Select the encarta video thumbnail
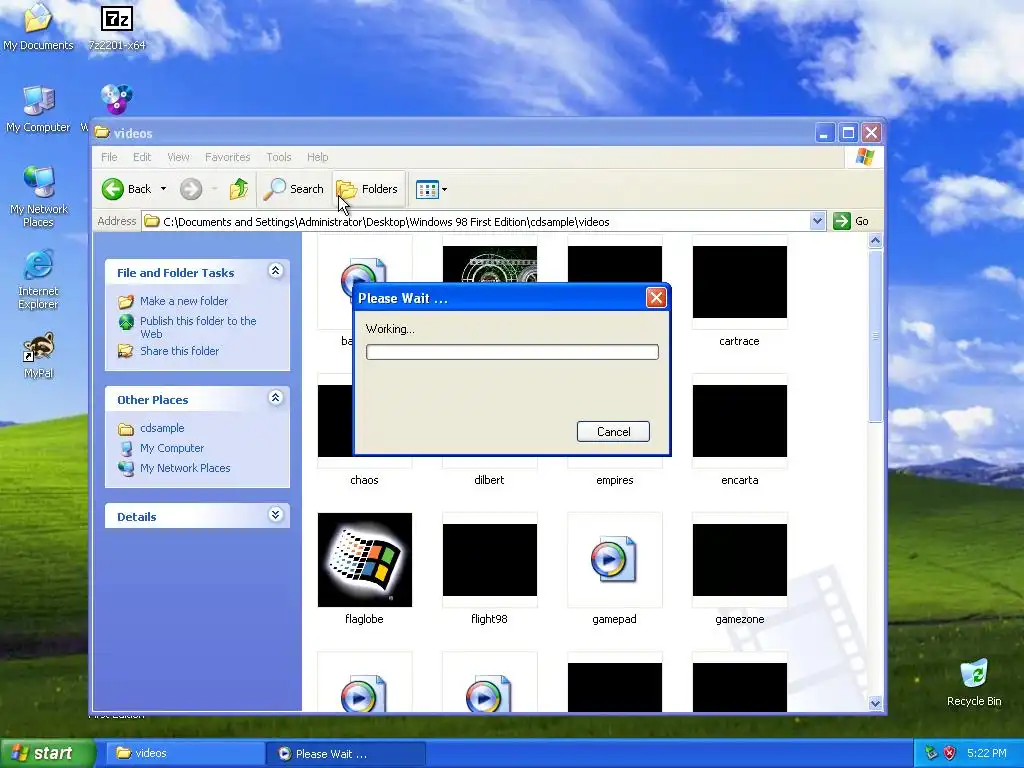 coord(739,421)
